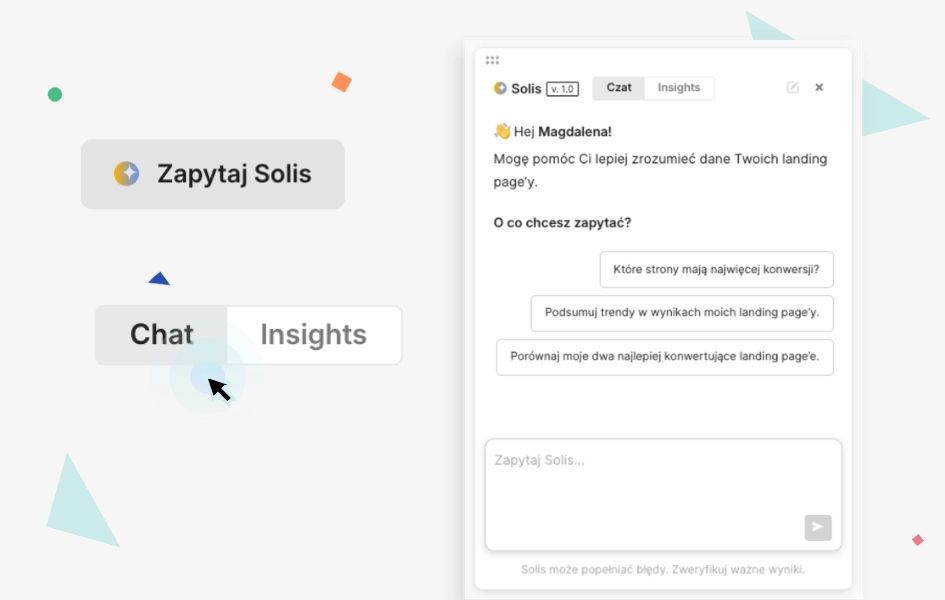
Task: Switch to the Czat tab
Action: point(618,88)
